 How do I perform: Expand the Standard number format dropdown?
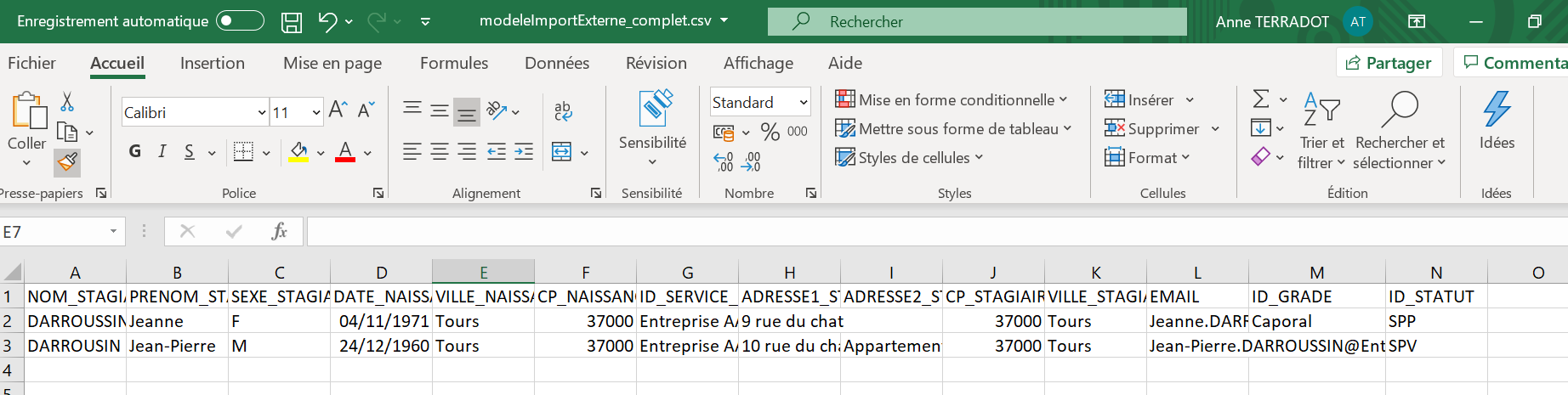click(x=803, y=103)
